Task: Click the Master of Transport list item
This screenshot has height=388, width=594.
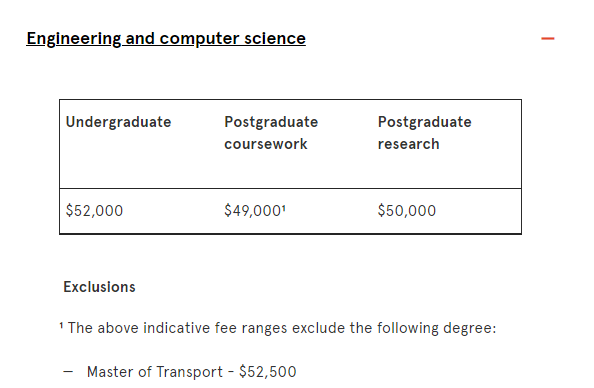Action: click(192, 372)
